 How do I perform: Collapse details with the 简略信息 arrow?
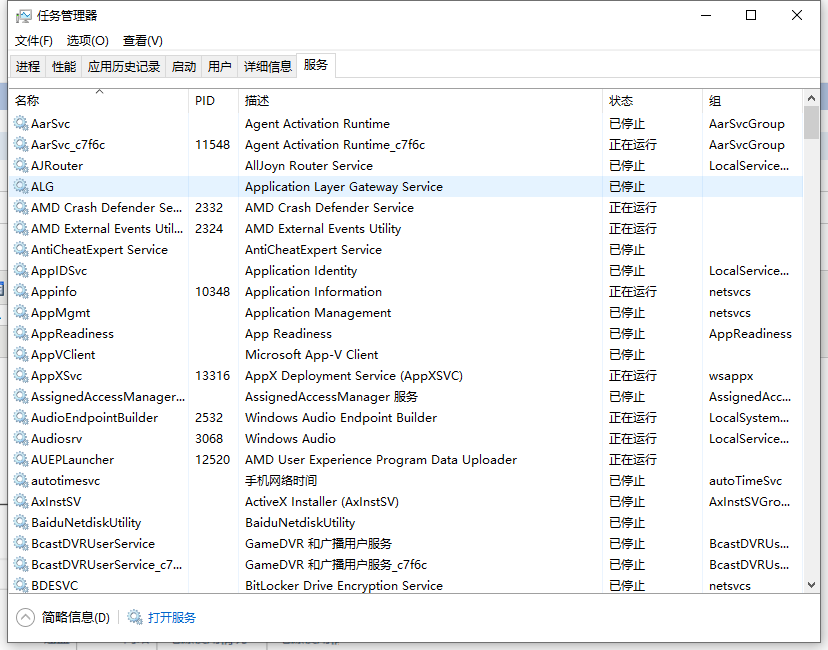[25, 618]
